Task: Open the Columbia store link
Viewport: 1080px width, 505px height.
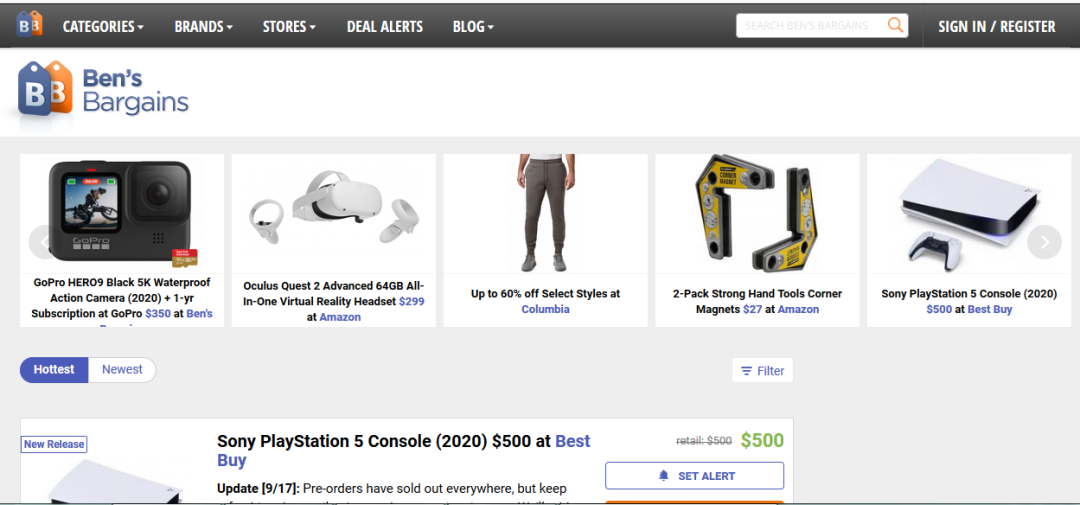Action: [x=545, y=310]
